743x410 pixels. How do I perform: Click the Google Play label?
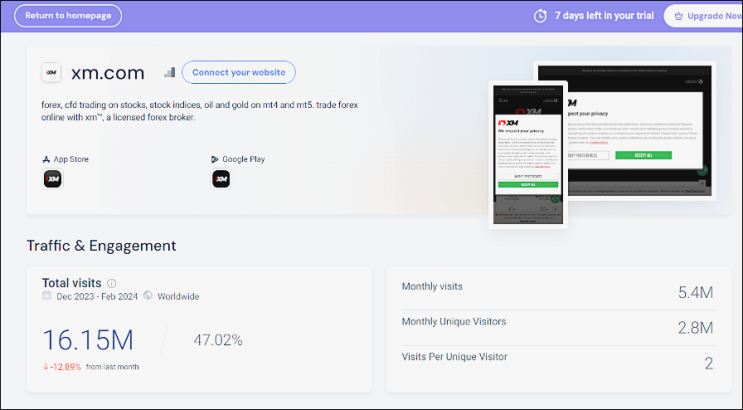(244, 159)
